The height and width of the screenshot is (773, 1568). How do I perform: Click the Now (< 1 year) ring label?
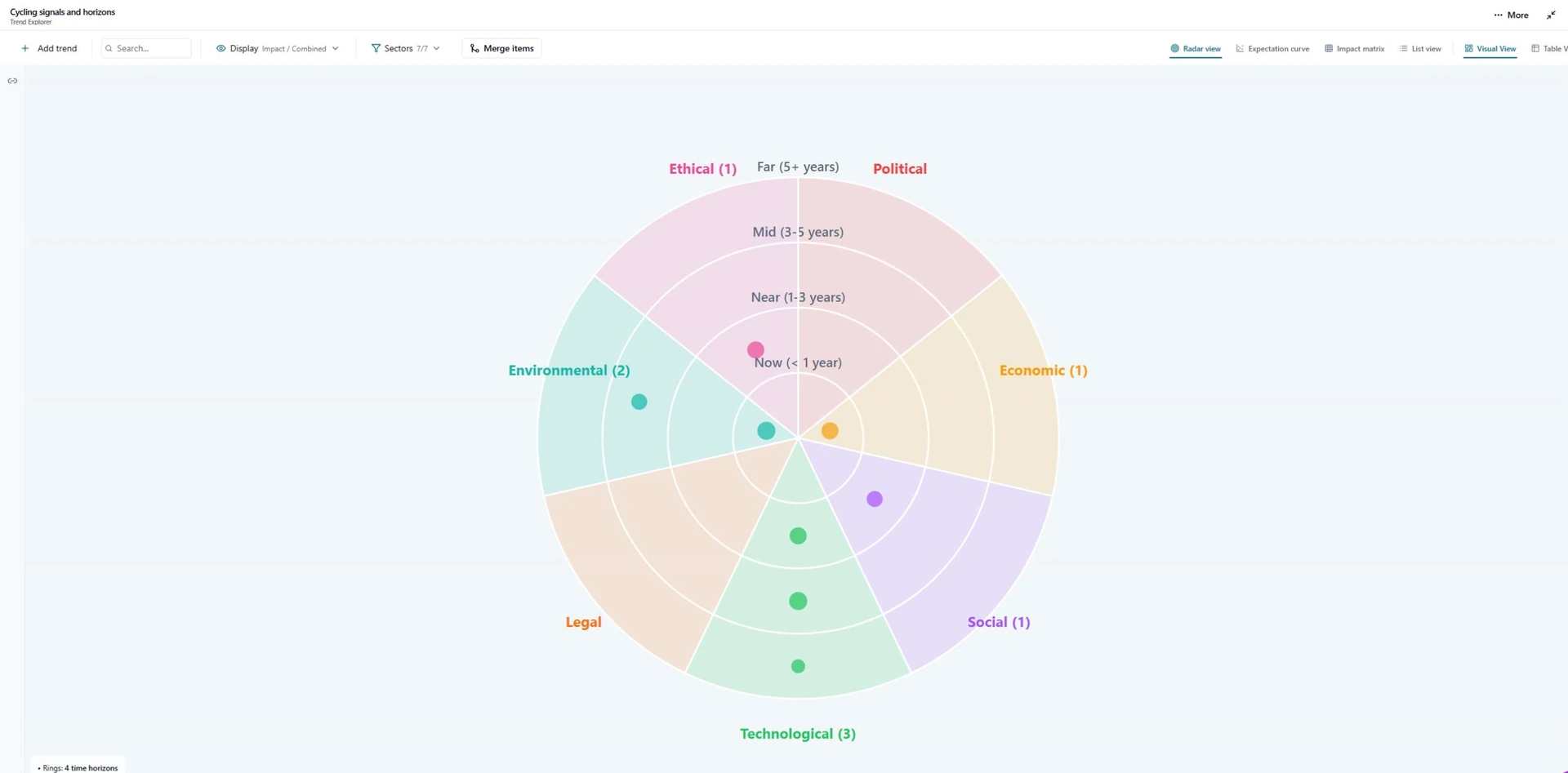(x=798, y=362)
